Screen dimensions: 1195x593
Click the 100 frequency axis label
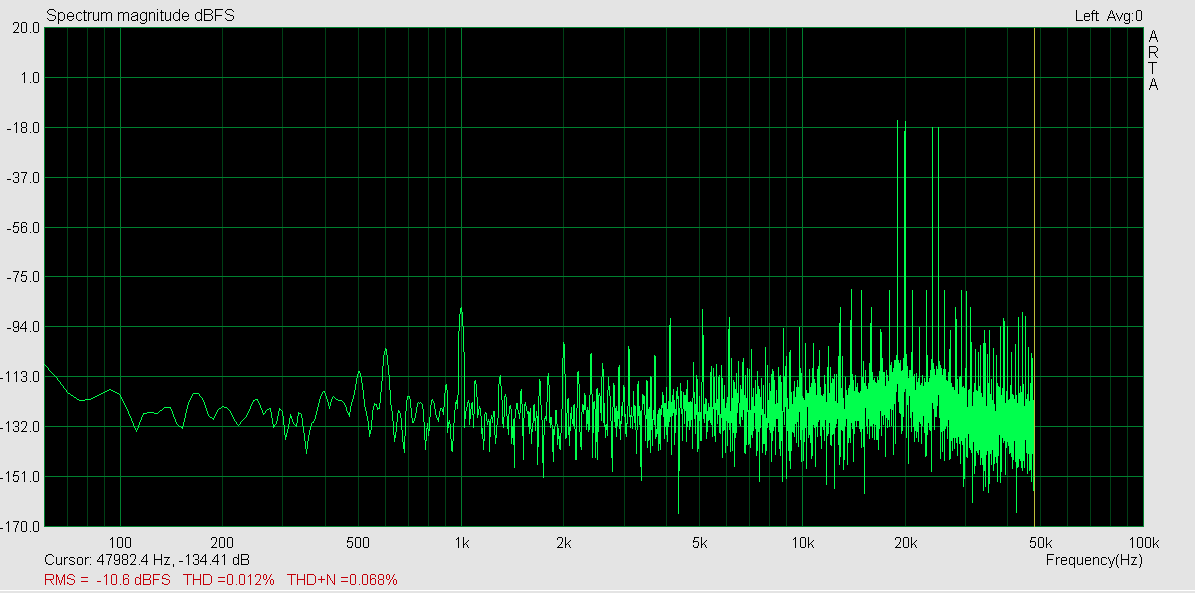[120, 543]
